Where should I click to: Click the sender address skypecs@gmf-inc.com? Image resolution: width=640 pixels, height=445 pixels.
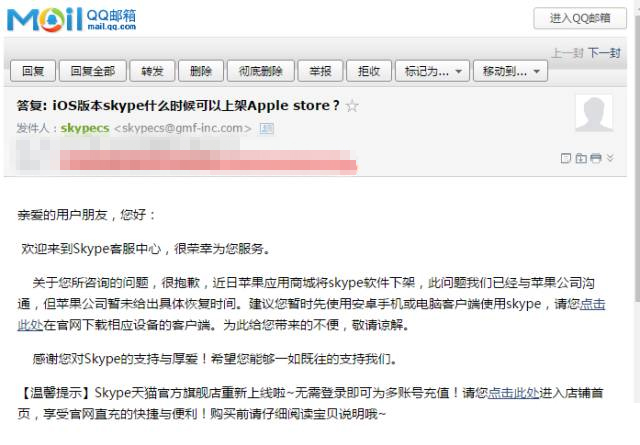[x=183, y=128]
